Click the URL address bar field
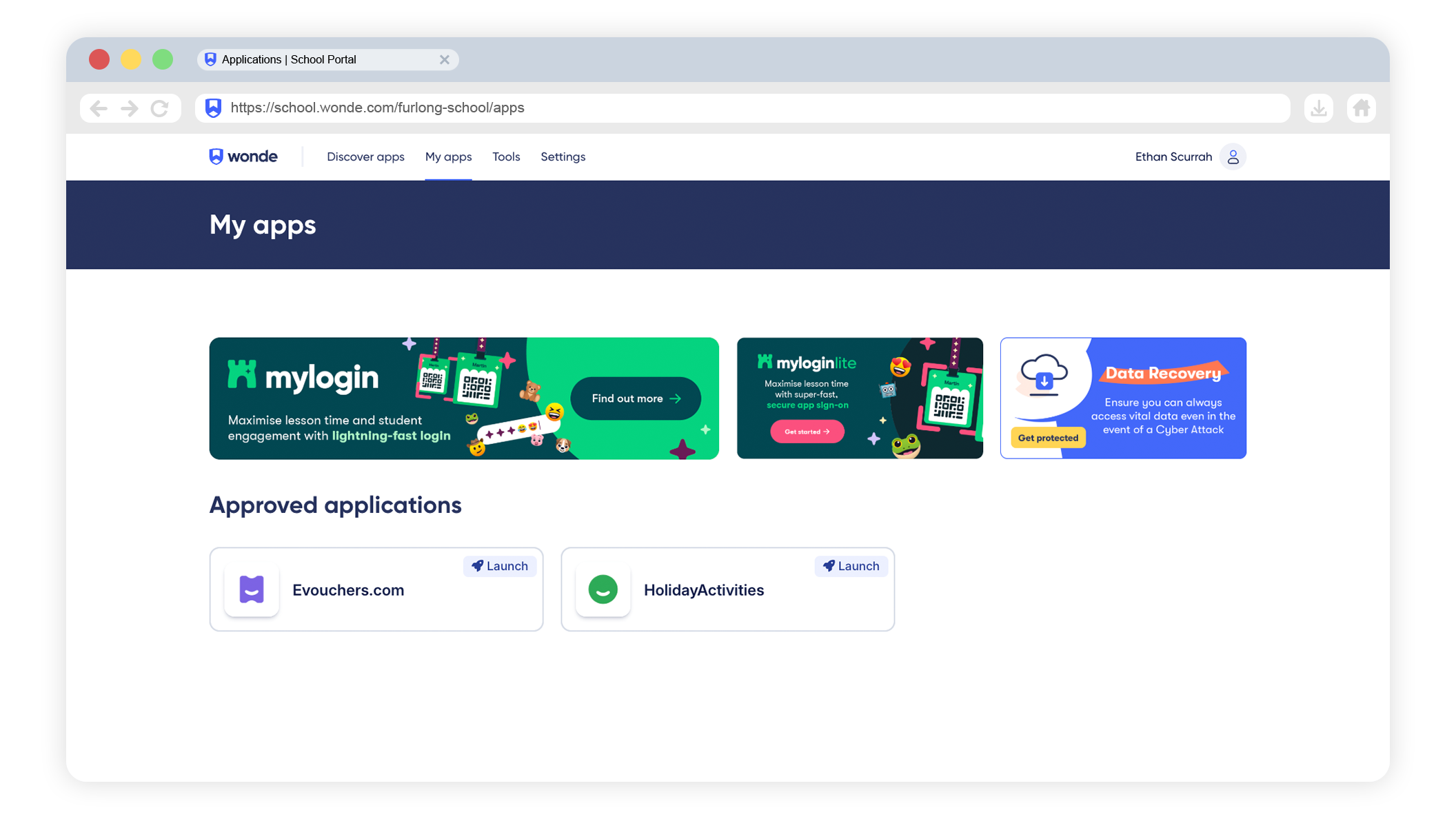The width and height of the screenshot is (1456, 819). click(742, 108)
